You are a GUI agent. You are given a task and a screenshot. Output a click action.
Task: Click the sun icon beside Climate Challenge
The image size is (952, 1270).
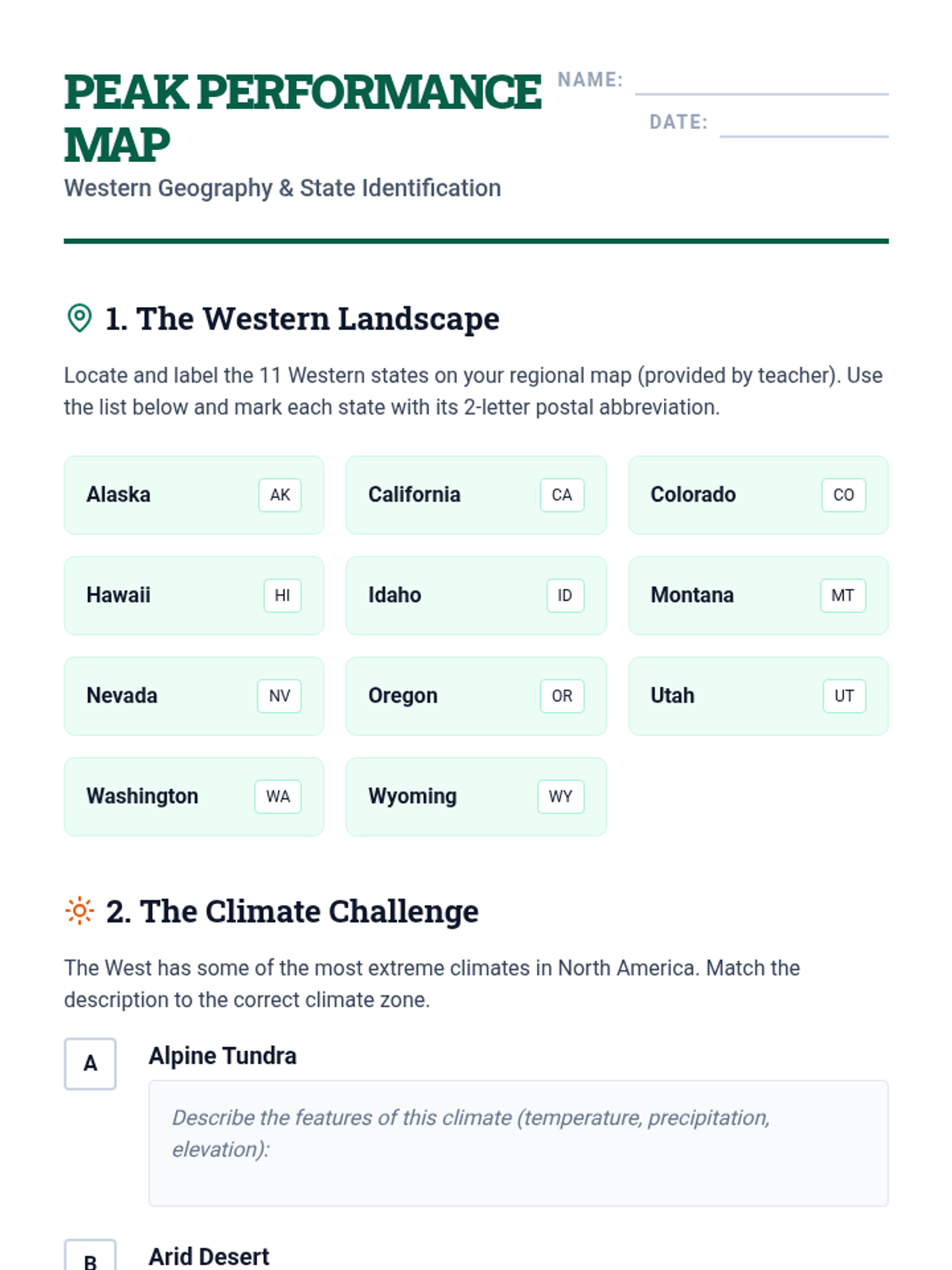tap(79, 910)
